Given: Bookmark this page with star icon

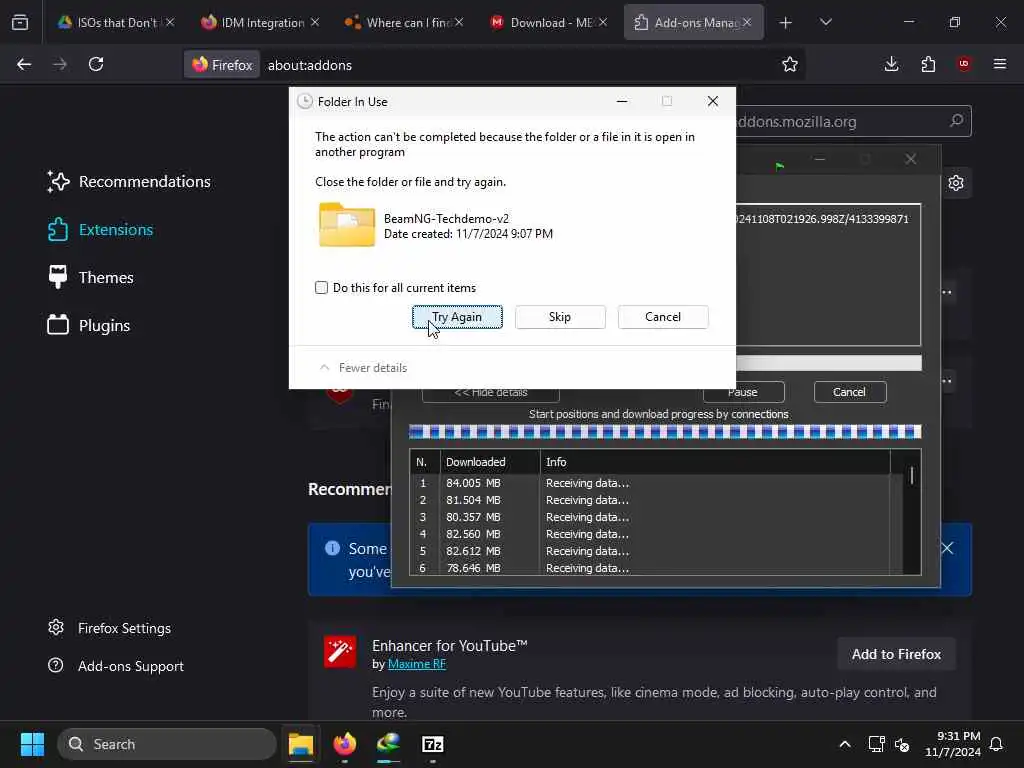Looking at the screenshot, I should coord(790,64).
